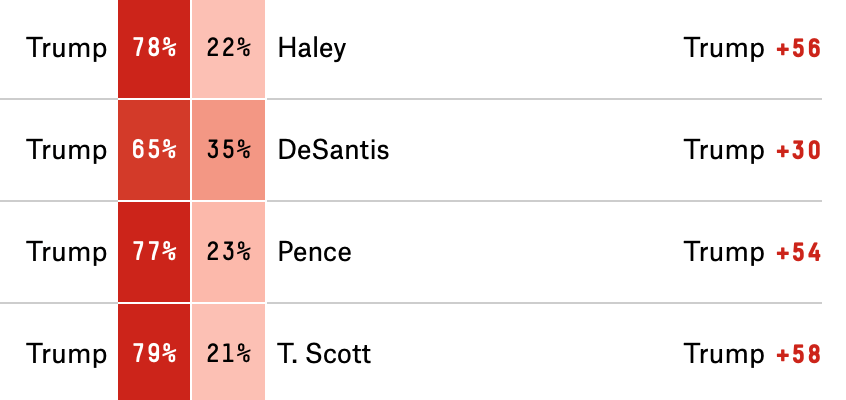Click the Trump +58 margin result
This screenshot has width=846, height=400.
coord(752,354)
